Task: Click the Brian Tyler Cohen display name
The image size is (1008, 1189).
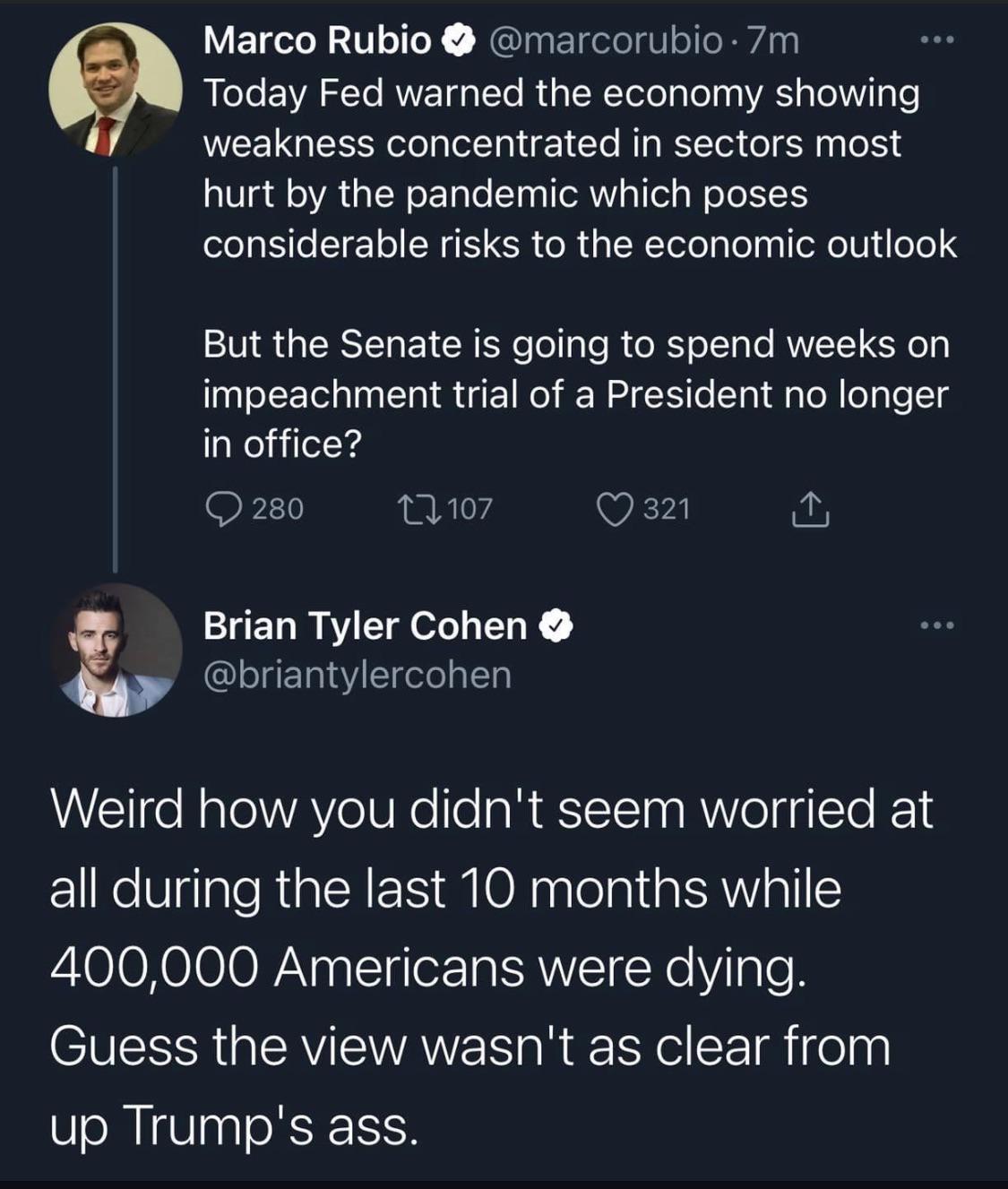Action: click(365, 626)
